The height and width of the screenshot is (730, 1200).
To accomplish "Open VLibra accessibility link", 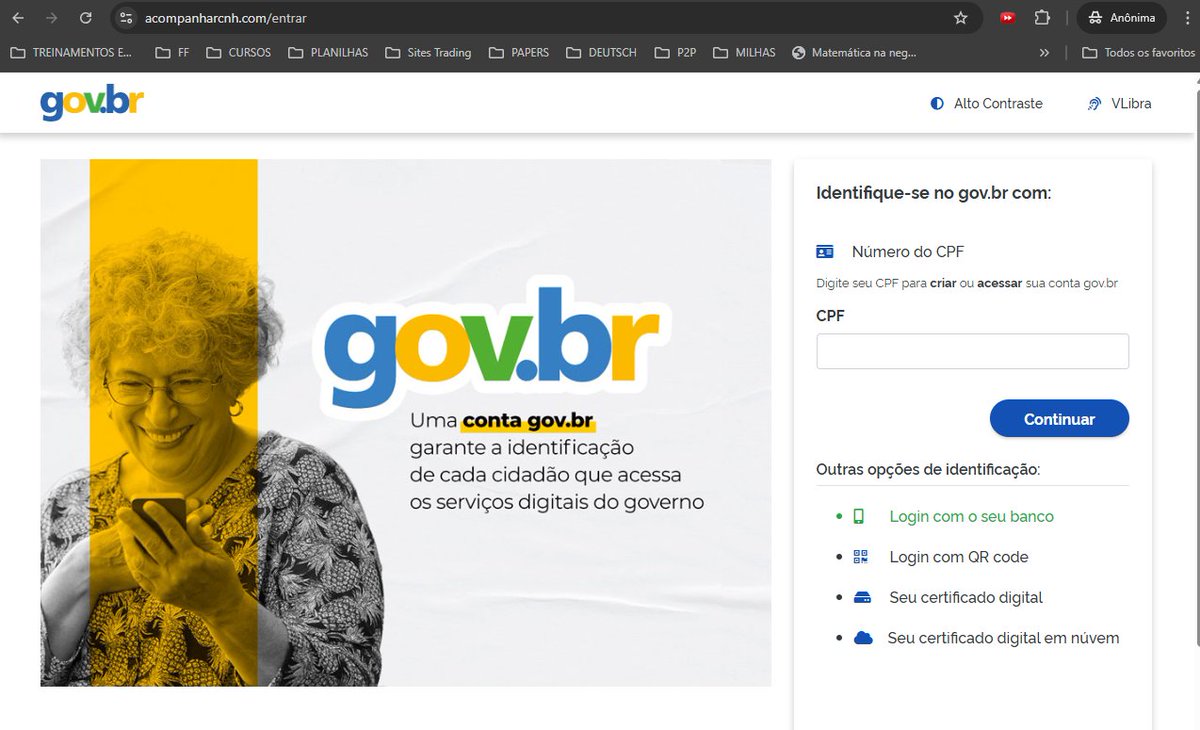I will point(1119,103).
